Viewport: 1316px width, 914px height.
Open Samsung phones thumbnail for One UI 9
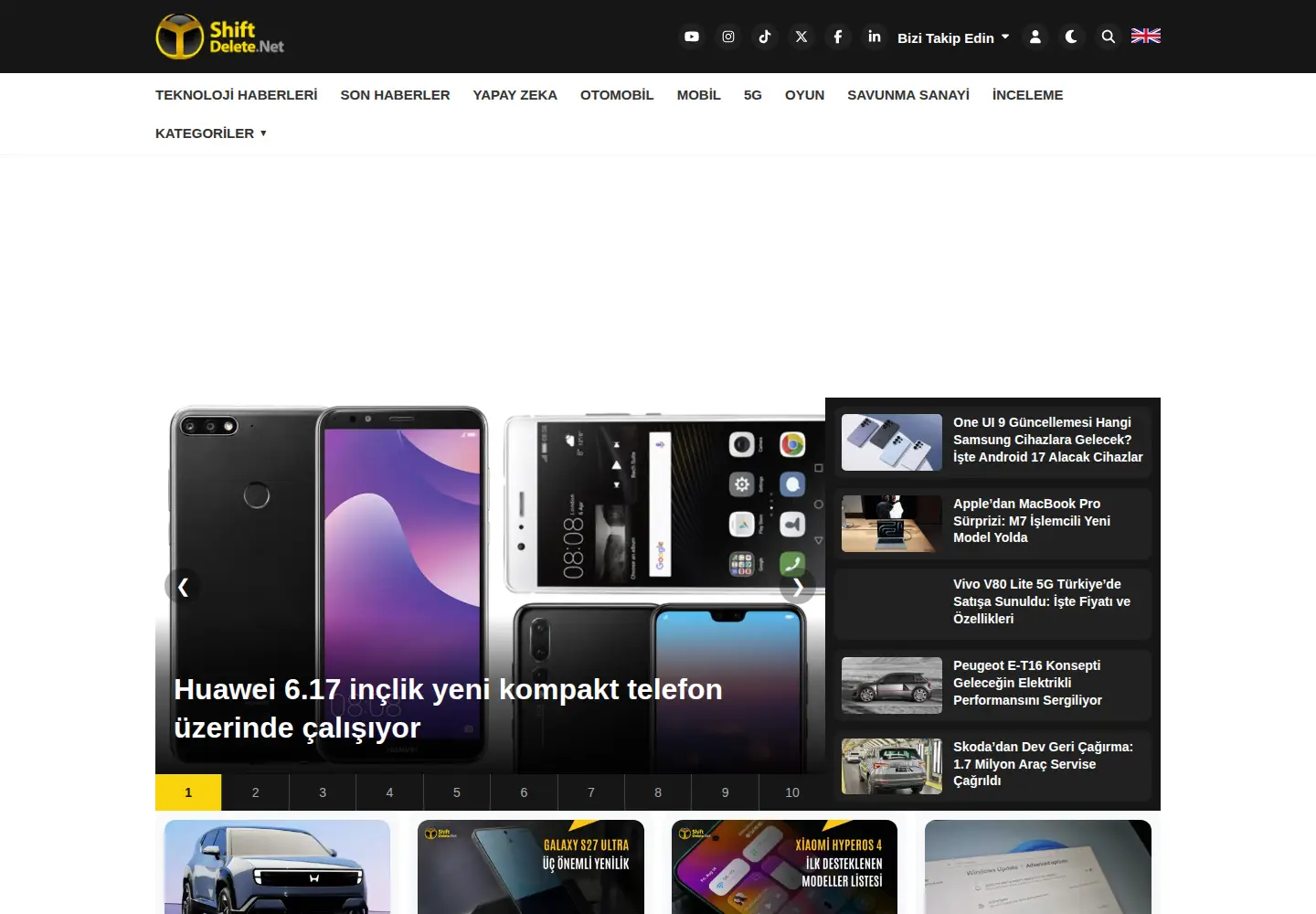[892, 442]
